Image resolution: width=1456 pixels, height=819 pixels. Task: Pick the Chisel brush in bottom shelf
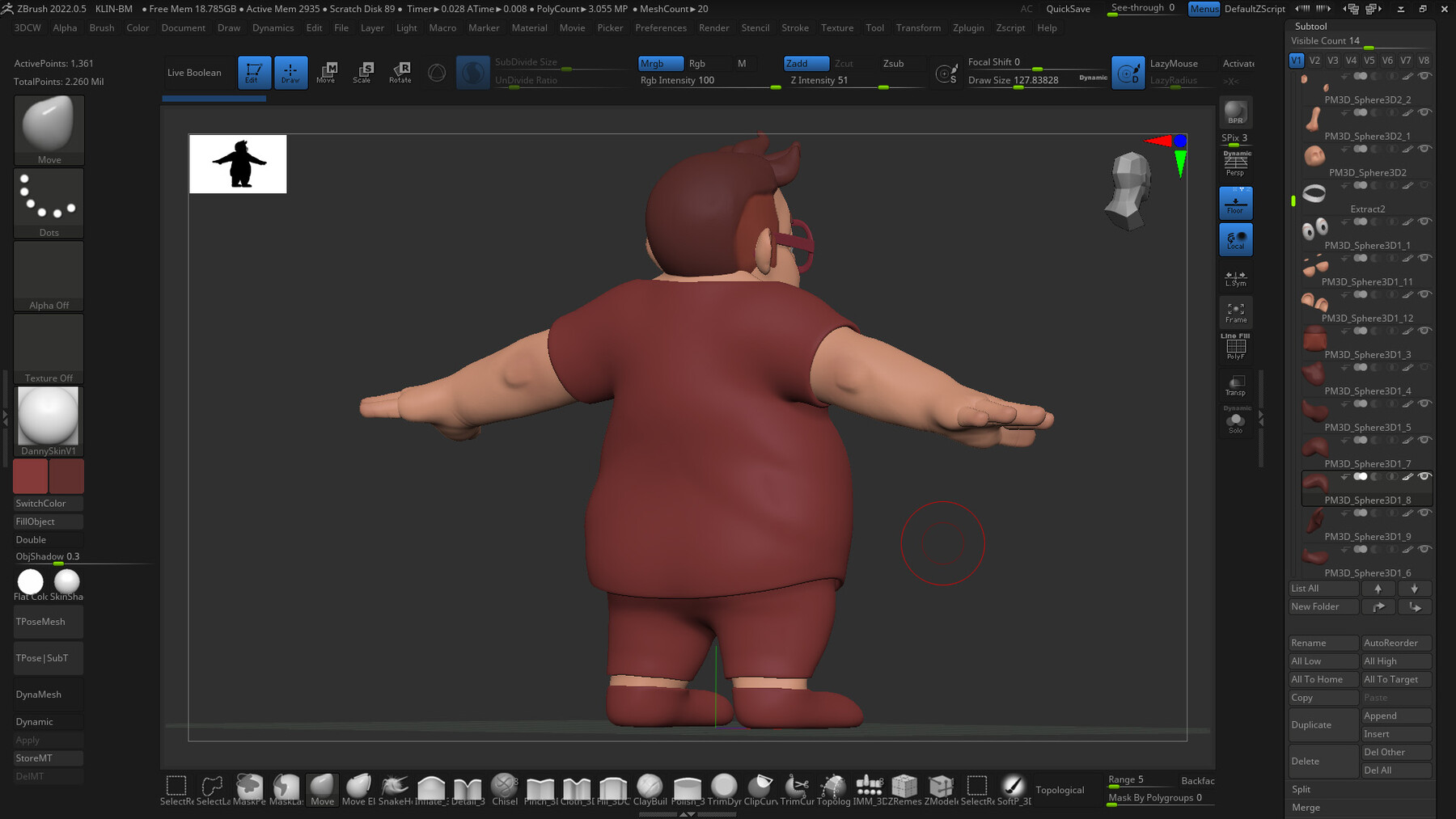pyautogui.click(x=504, y=789)
